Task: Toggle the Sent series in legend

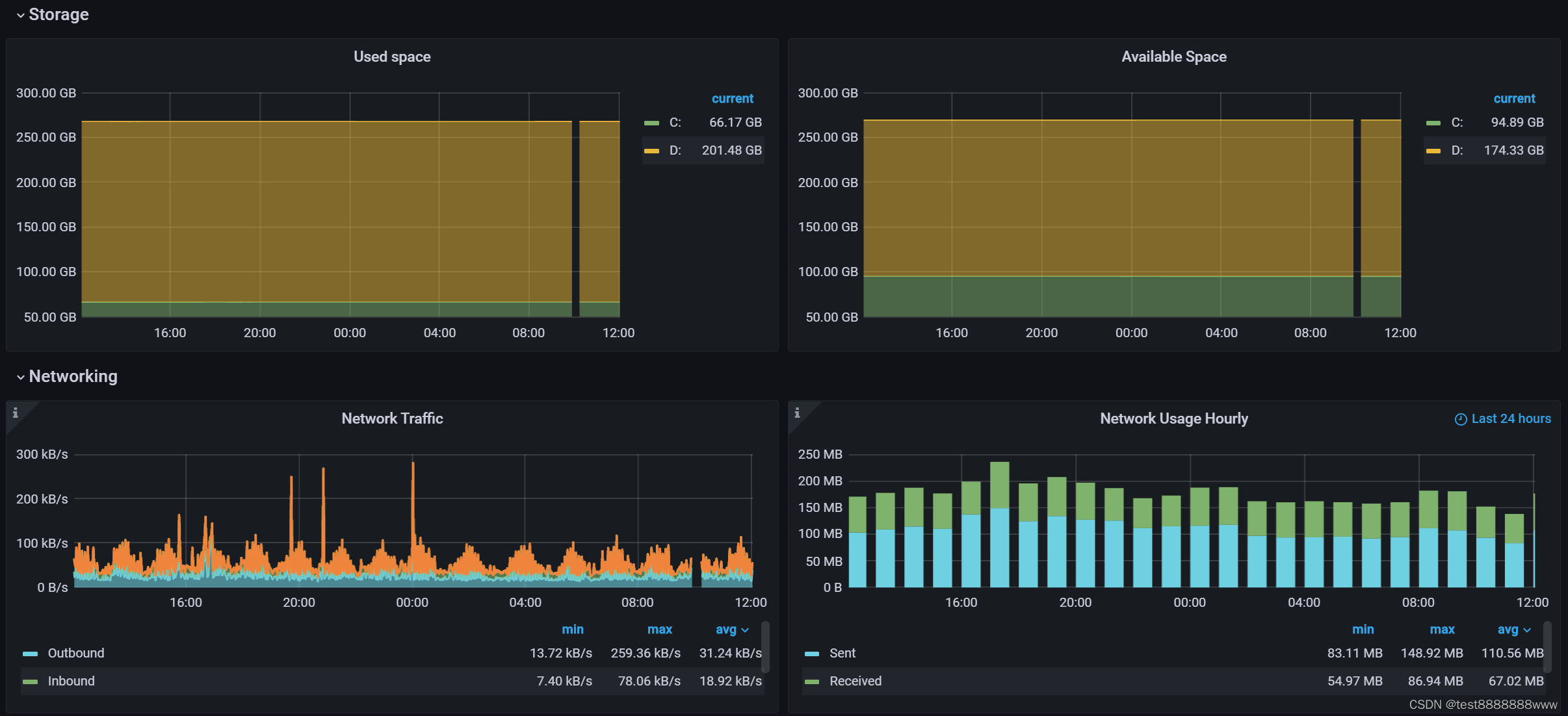Action: pyautogui.click(x=842, y=653)
